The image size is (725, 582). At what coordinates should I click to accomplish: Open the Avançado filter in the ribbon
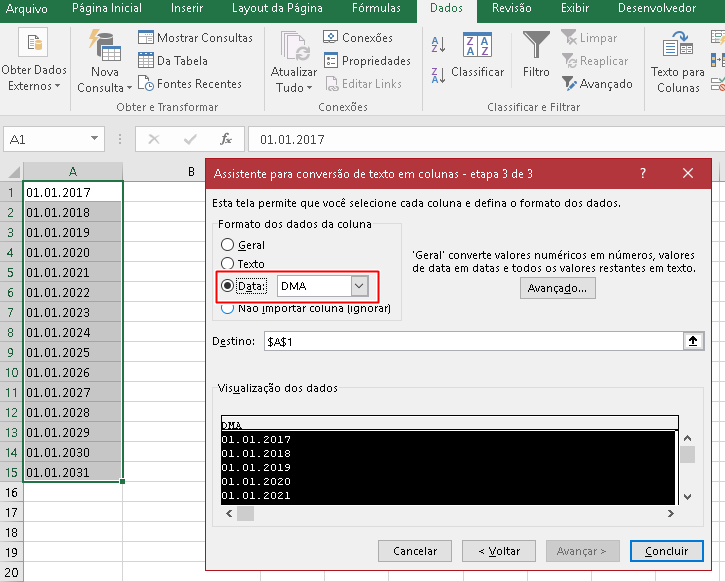tap(597, 84)
